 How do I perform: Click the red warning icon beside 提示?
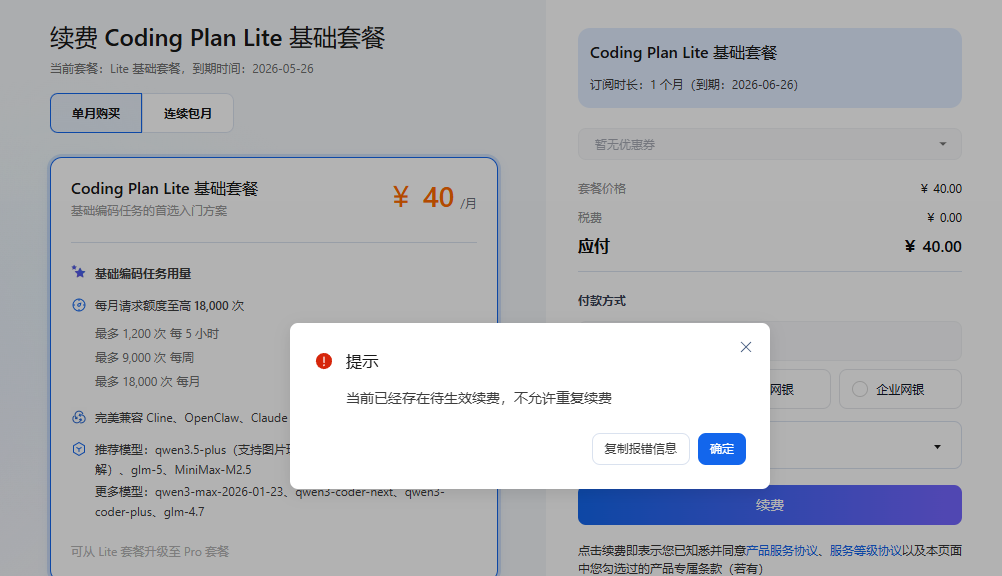click(324, 361)
